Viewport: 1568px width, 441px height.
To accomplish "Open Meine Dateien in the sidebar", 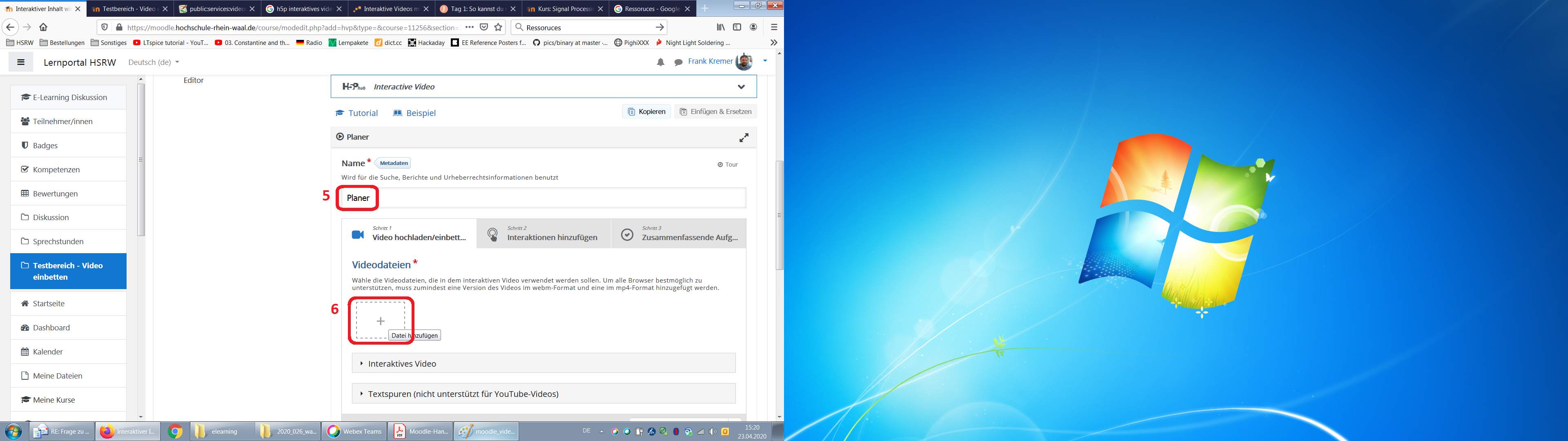I will click(68, 376).
